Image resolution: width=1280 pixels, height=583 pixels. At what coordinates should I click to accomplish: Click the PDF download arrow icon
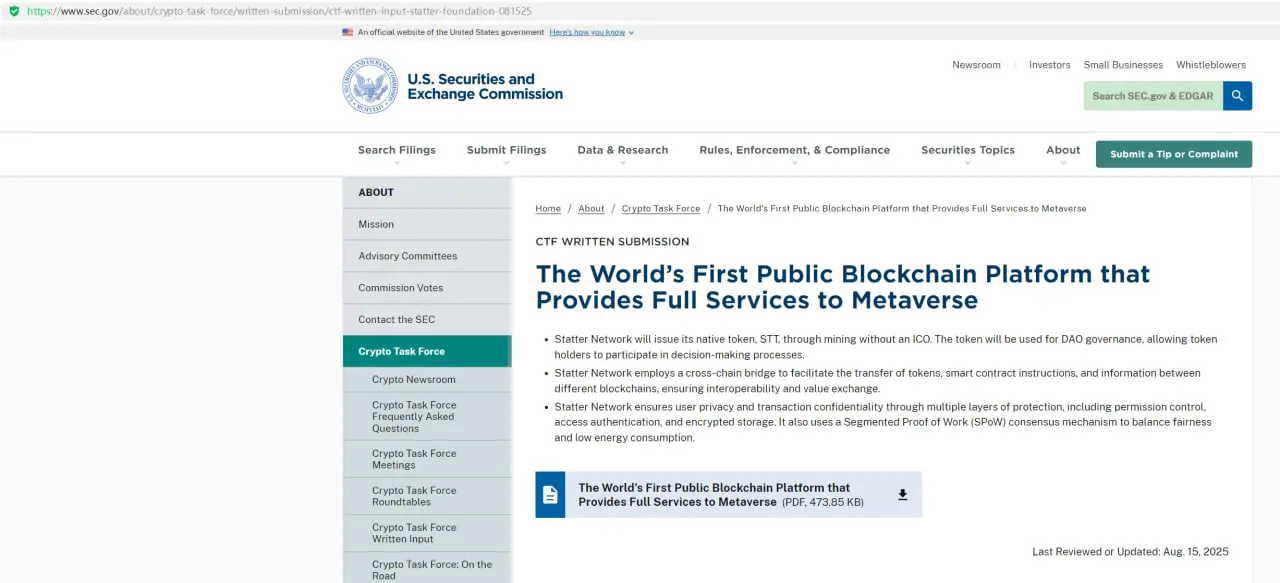click(902, 495)
